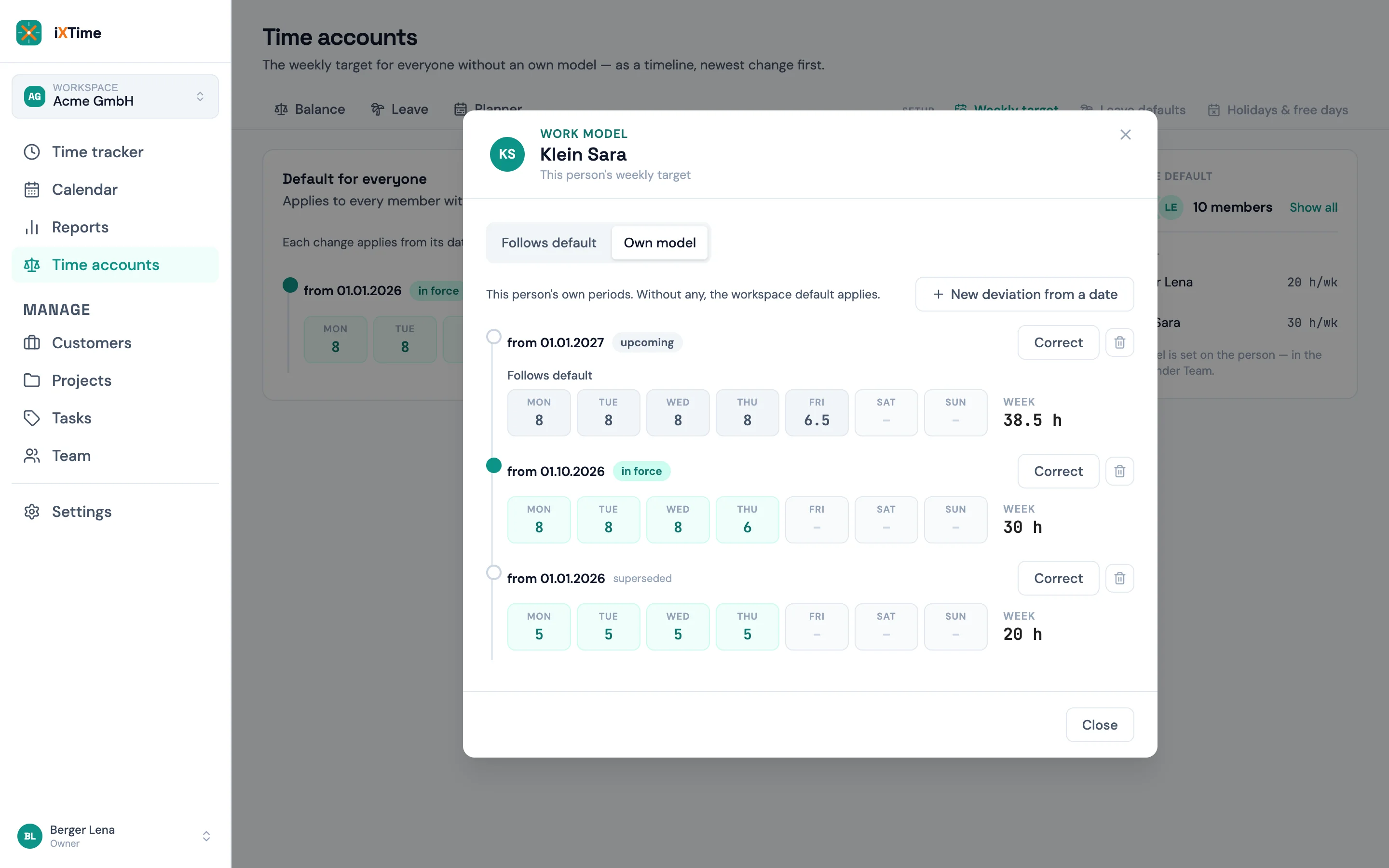Delete the period from 01.10.2026
The height and width of the screenshot is (868, 1389).
click(x=1119, y=471)
